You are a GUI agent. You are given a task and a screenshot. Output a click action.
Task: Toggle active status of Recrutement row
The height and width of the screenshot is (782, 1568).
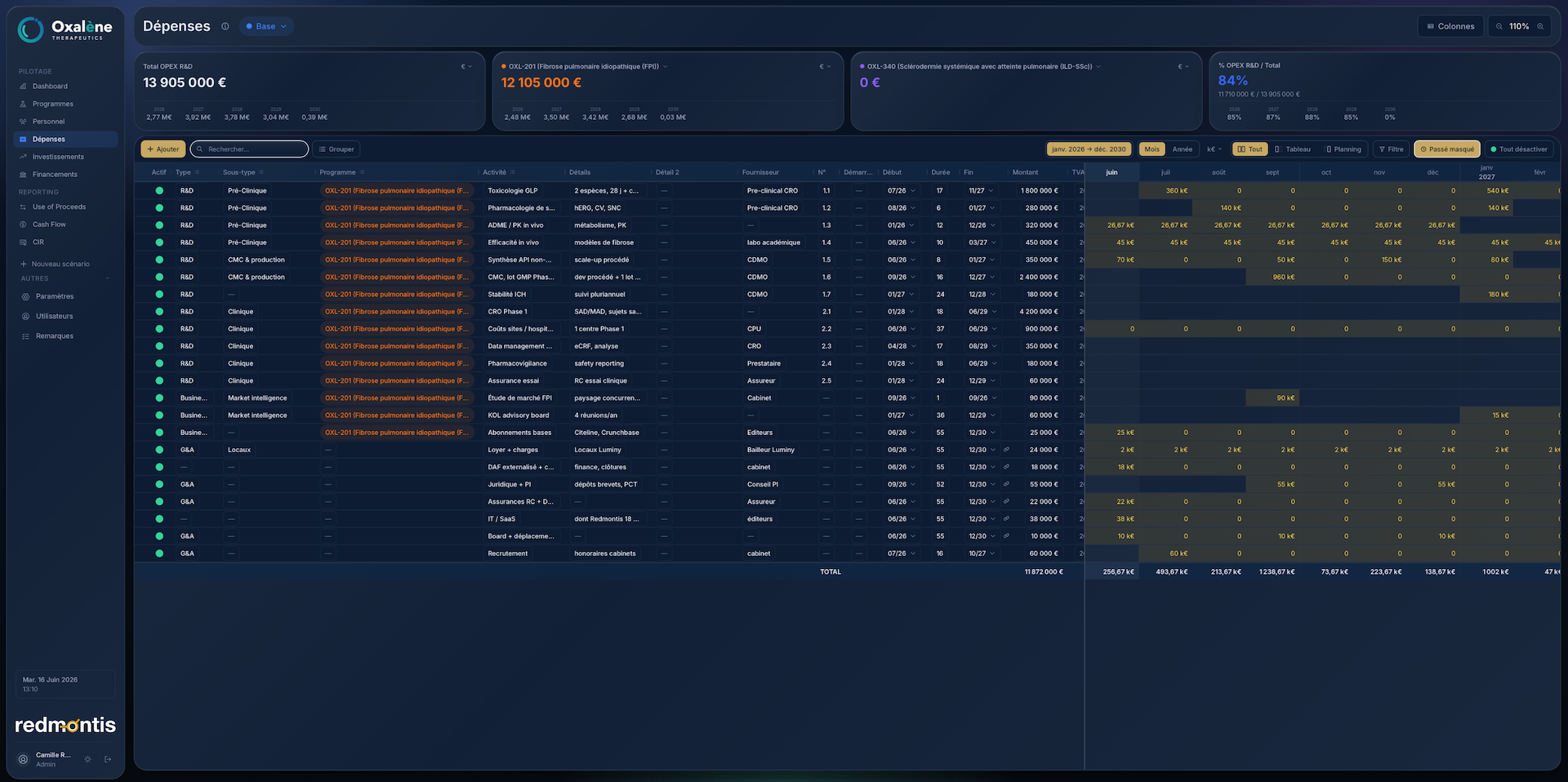[159, 553]
